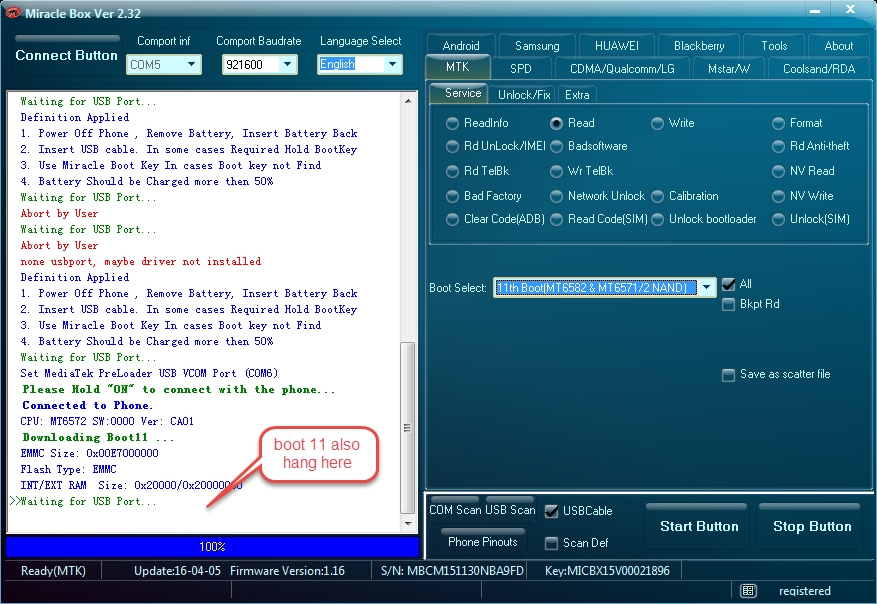This screenshot has width=877, height=604.
Task: Select Rd TelBk radio button
Action: pyautogui.click(x=452, y=171)
